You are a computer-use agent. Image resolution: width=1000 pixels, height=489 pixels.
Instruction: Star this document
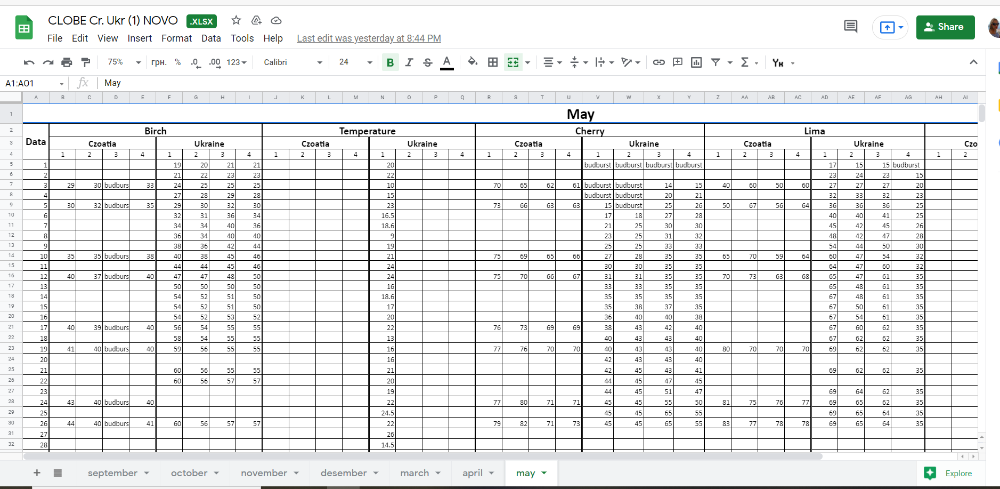pyautogui.click(x=236, y=20)
